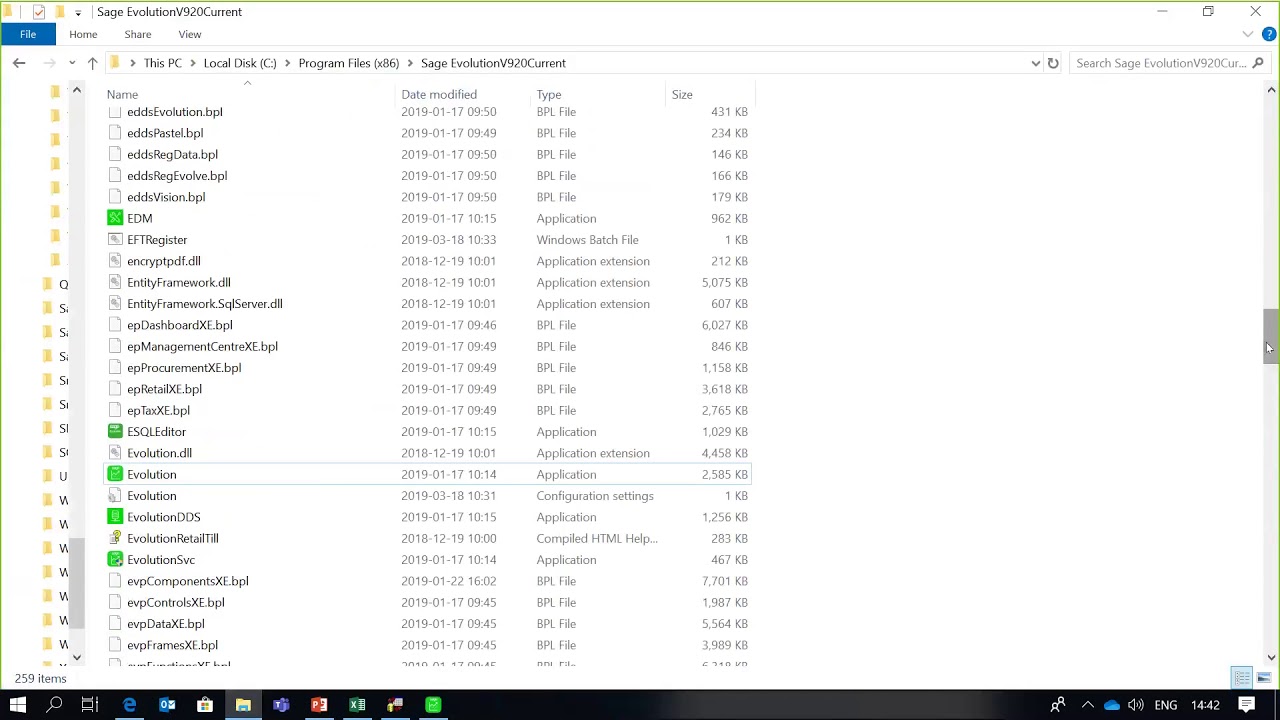Open the Share ribbon tab
1280x720 pixels.
(x=138, y=34)
